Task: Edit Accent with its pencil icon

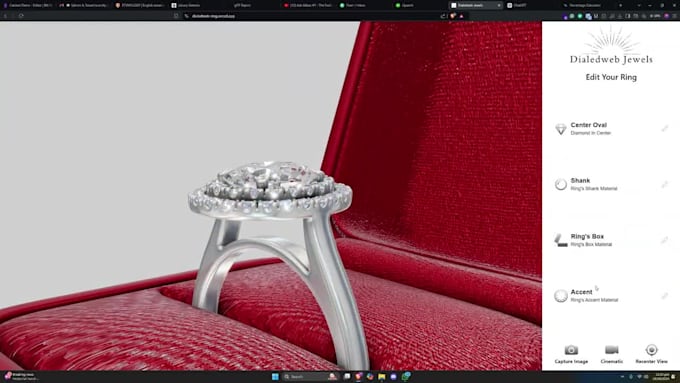Action: [x=664, y=296]
